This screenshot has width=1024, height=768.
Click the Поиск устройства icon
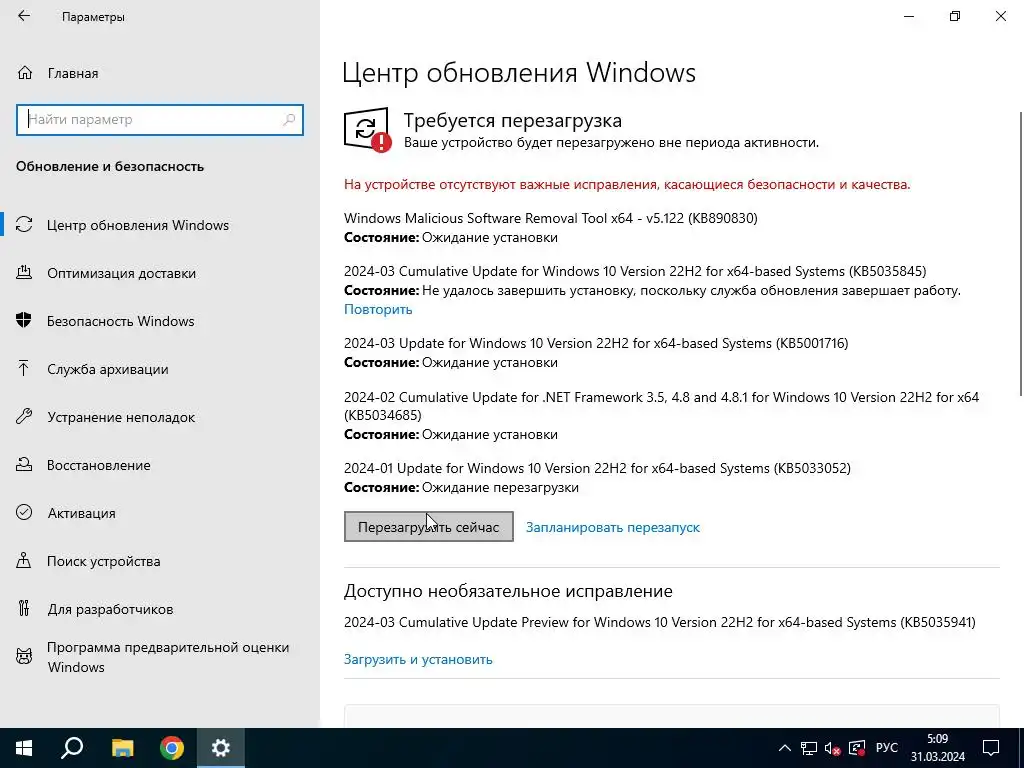(x=24, y=561)
